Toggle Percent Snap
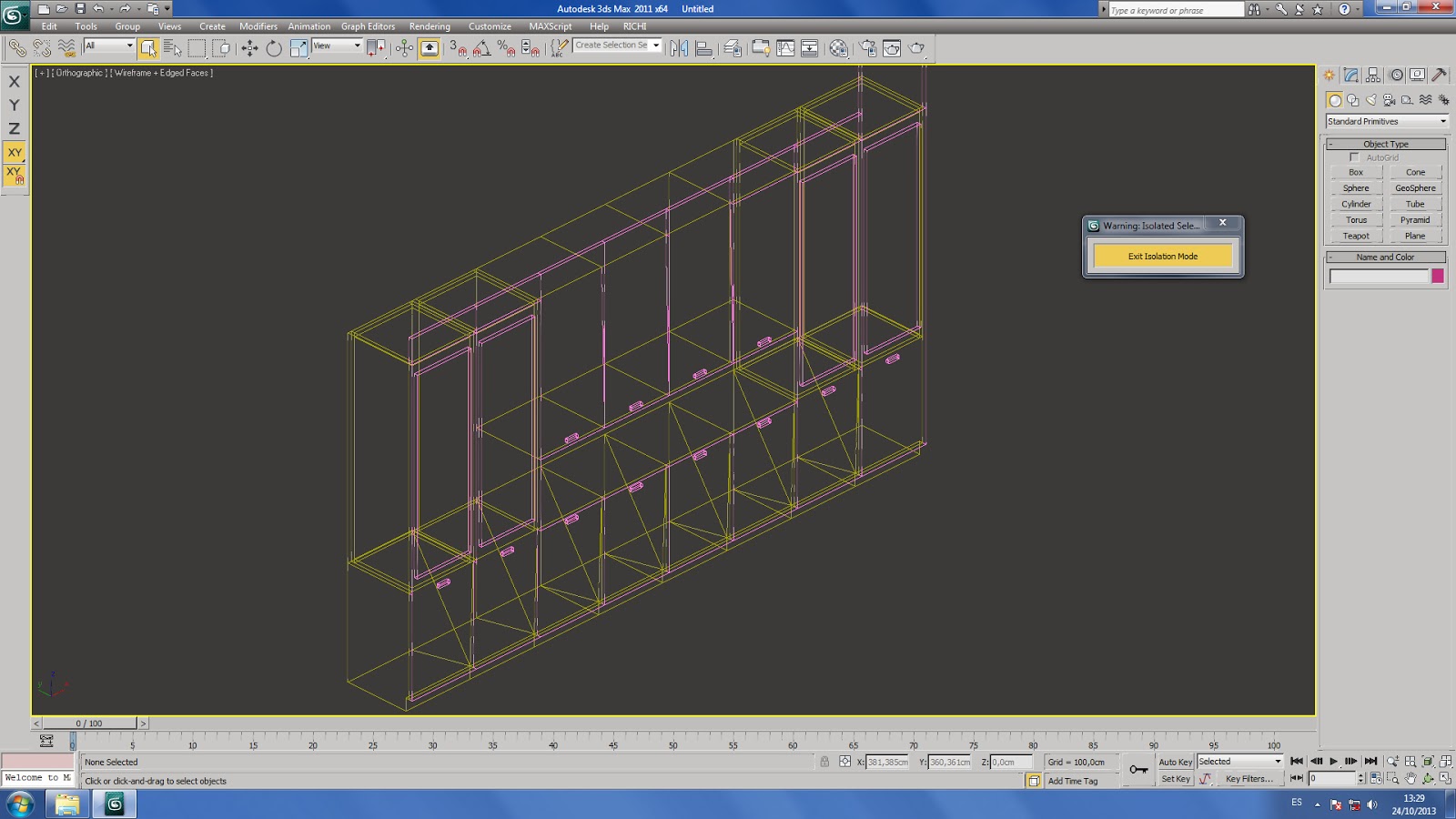This screenshot has width=1456, height=819. click(507, 48)
